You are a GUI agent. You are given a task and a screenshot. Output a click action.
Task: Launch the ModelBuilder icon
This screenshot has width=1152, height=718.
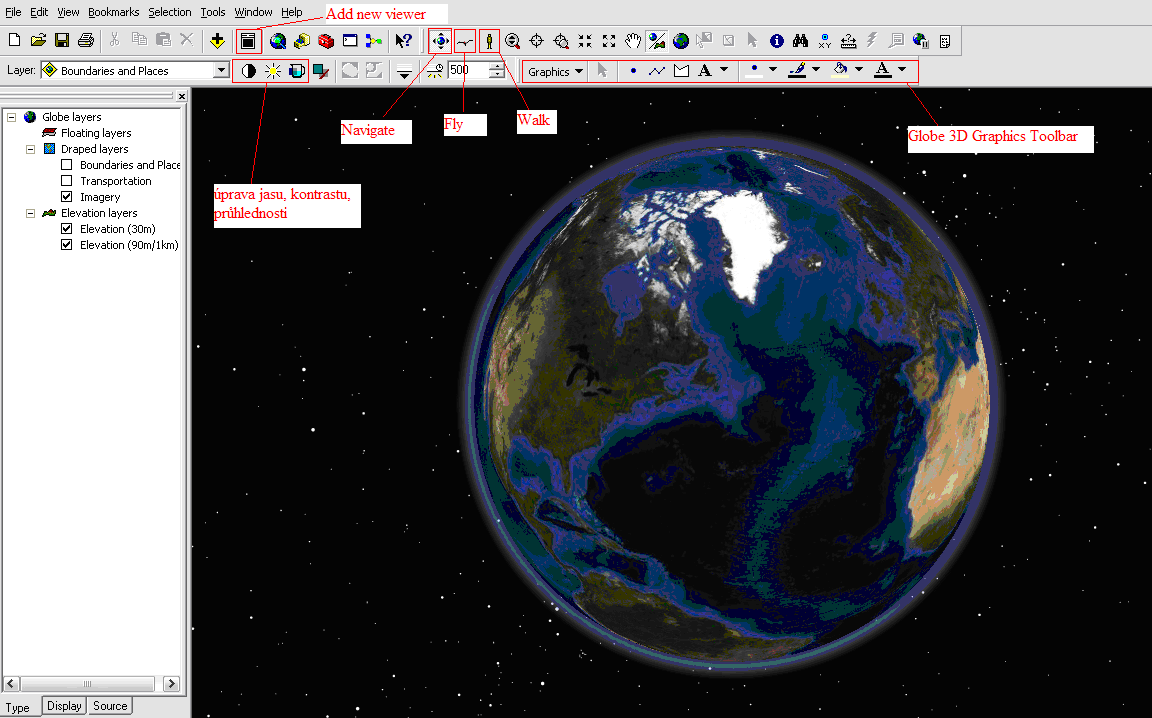(373, 41)
